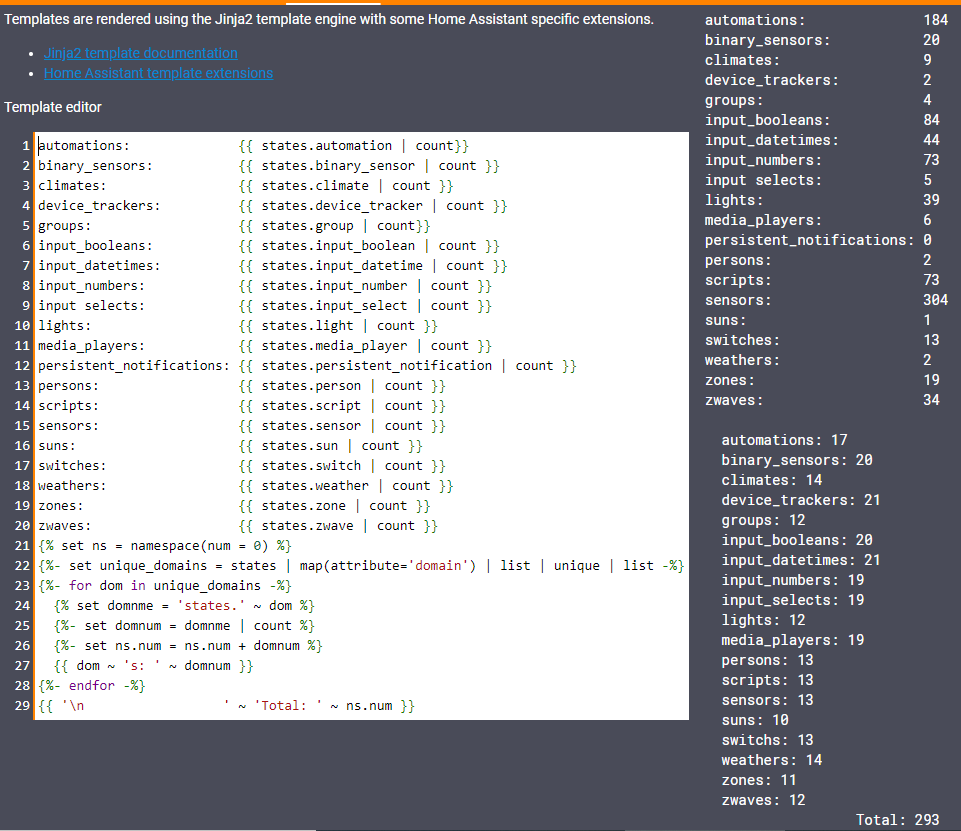Place cursor on 'states.binary_sensor | count' code
Screen dimensions: 961x831
point(368,165)
